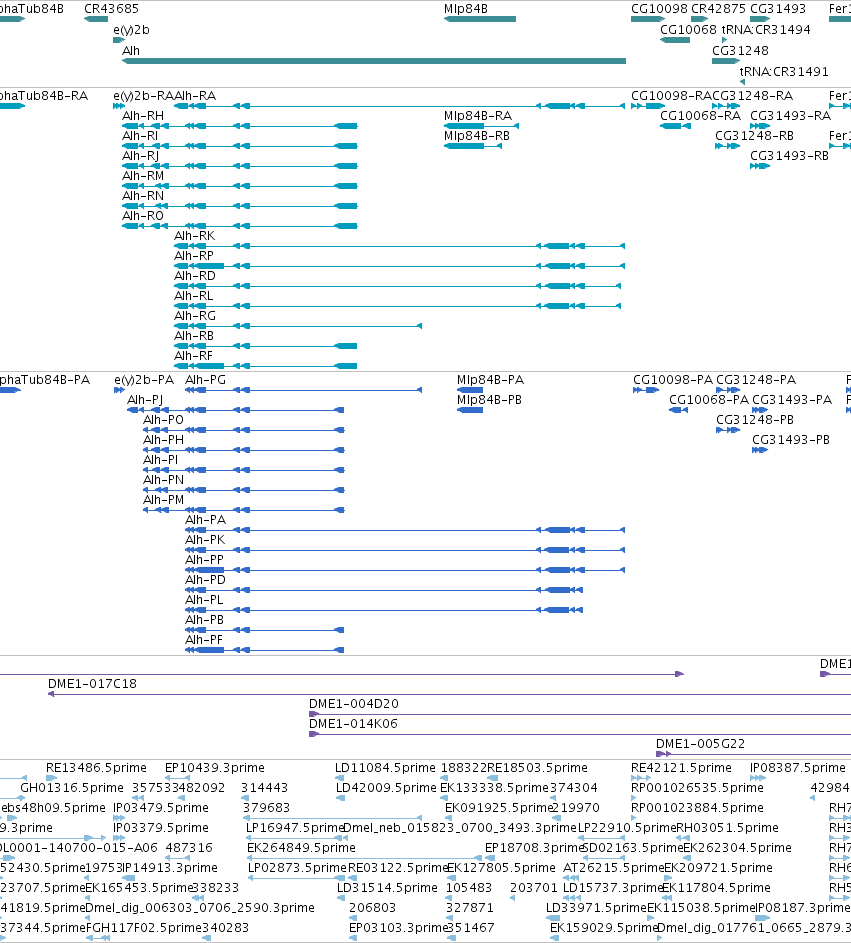Open the CG10098 gene label

tap(659, 9)
